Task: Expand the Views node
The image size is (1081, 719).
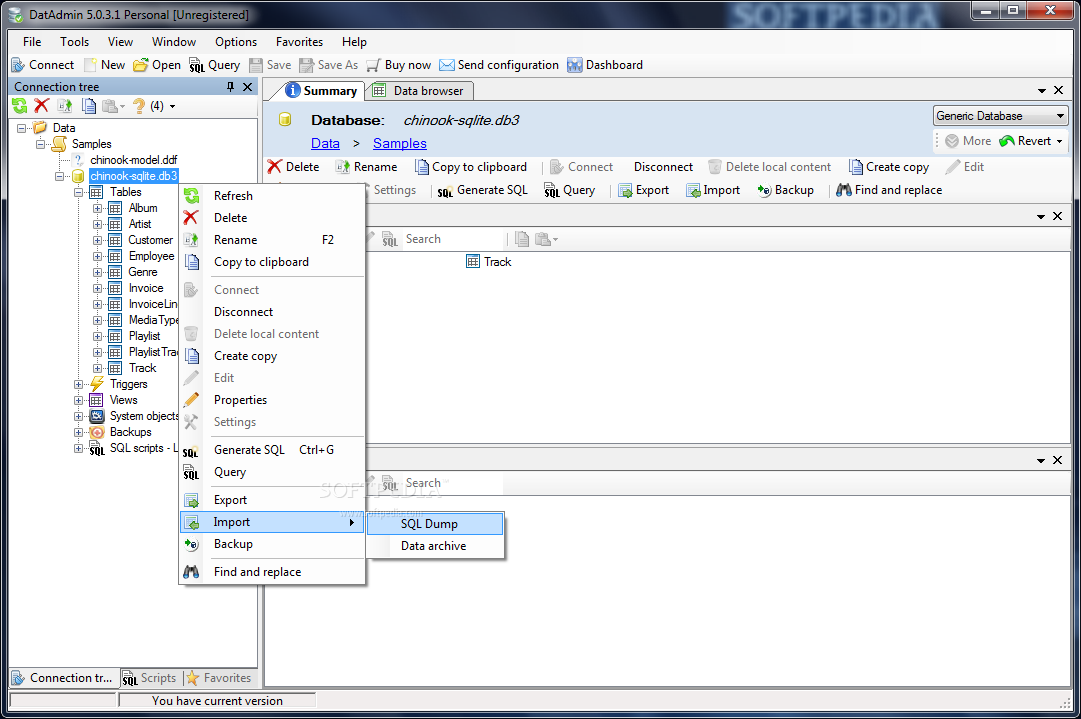Action: click(x=79, y=400)
